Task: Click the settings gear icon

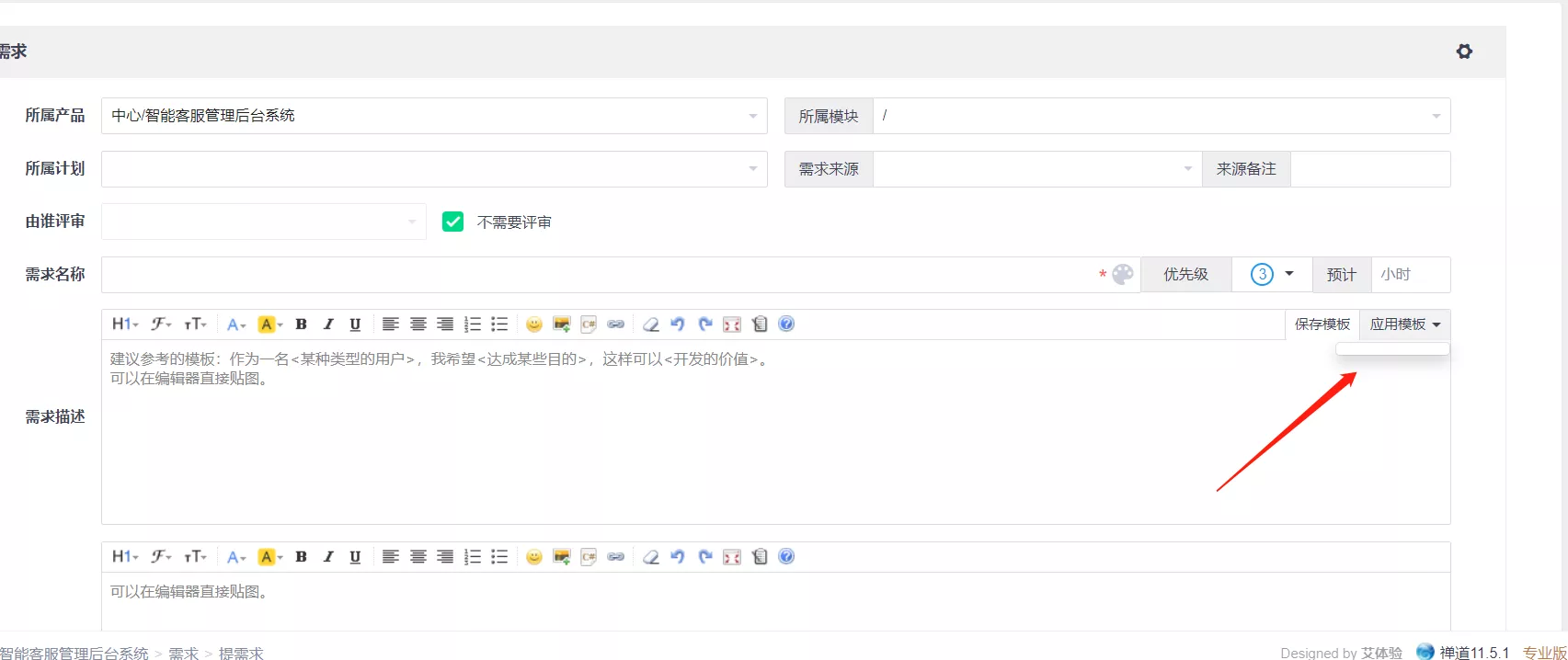Action: pos(1464,51)
